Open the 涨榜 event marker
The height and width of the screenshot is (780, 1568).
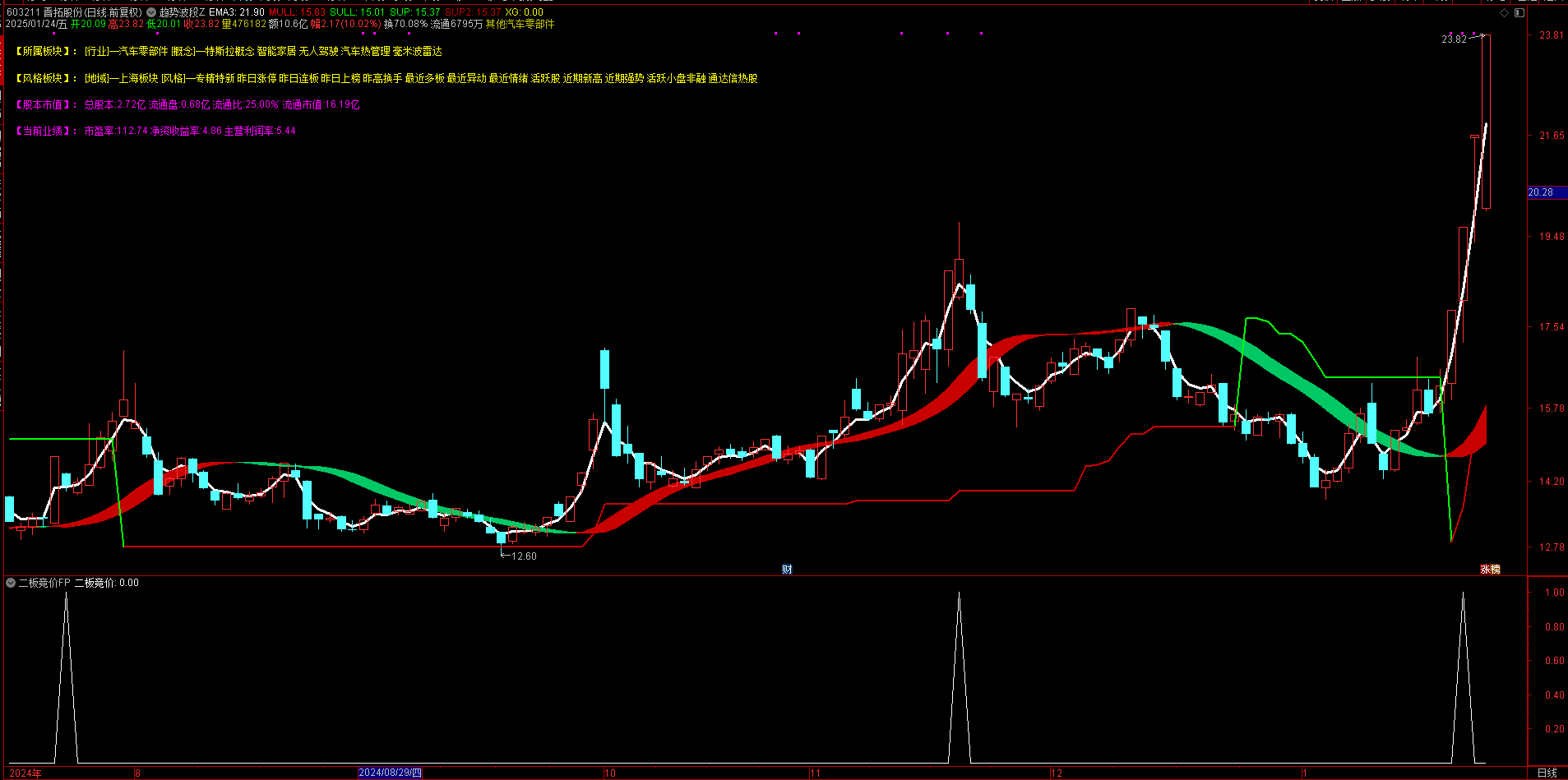click(1491, 569)
